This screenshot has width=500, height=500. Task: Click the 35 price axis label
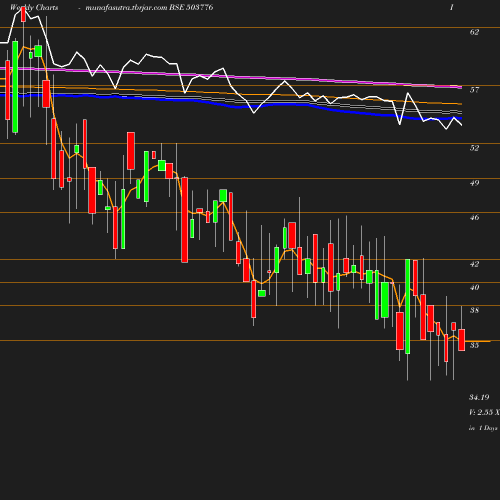click(474, 345)
